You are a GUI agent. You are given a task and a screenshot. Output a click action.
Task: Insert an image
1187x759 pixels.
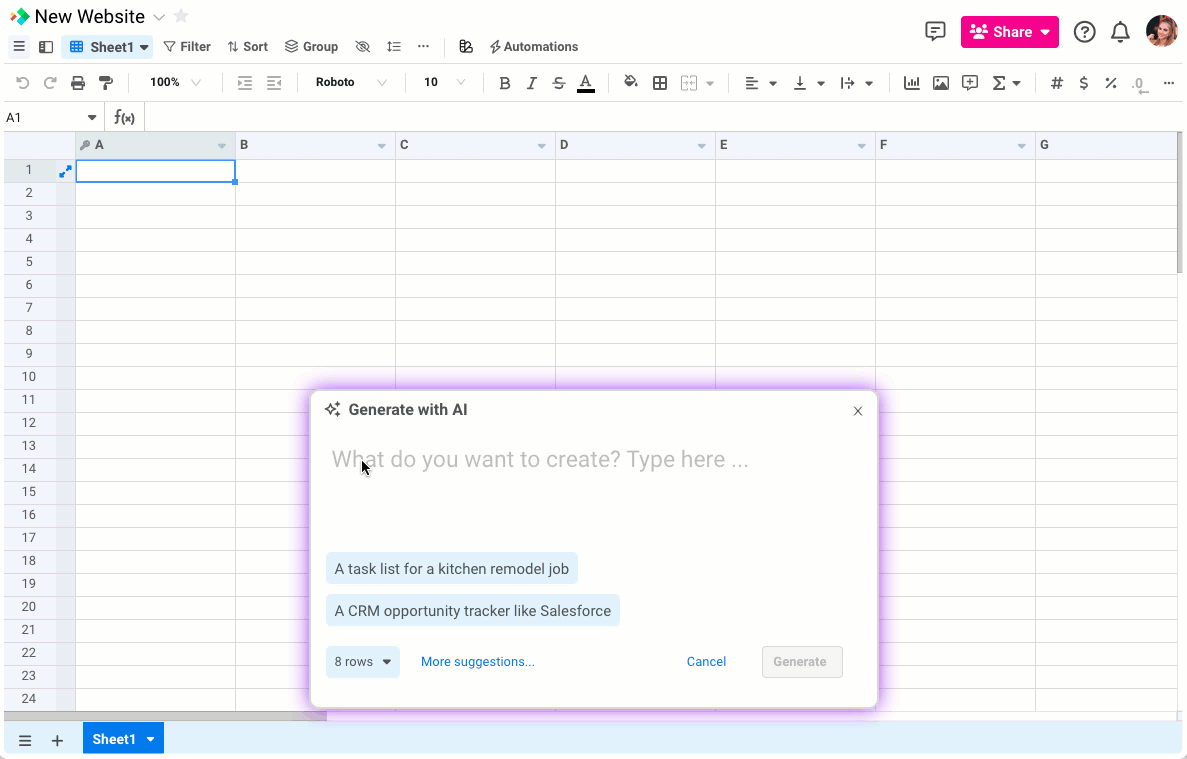pos(941,82)
